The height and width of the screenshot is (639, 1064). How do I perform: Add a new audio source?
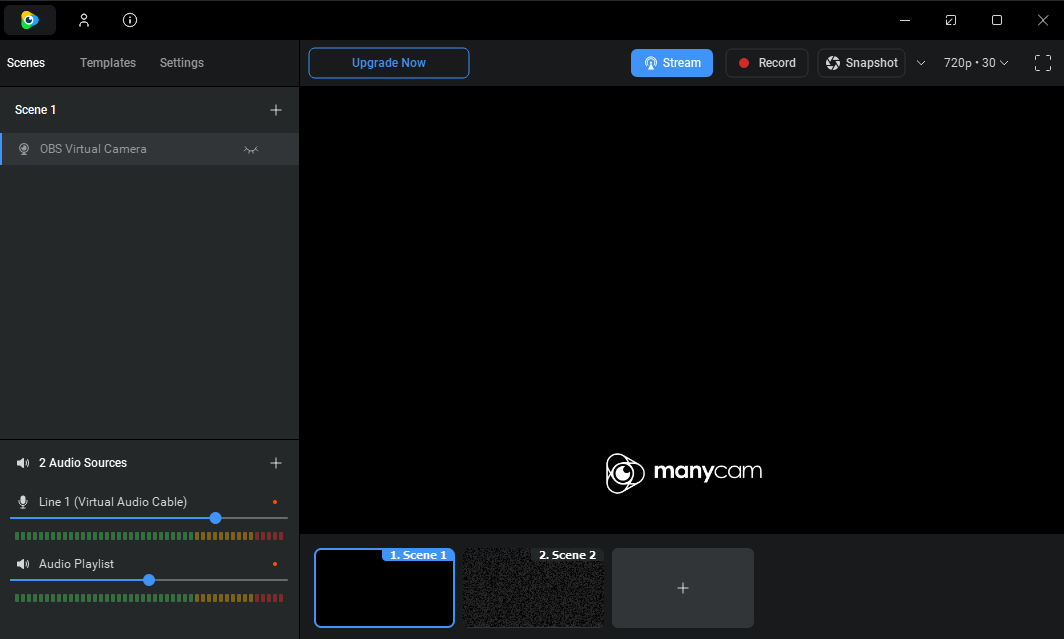[276, 463]
